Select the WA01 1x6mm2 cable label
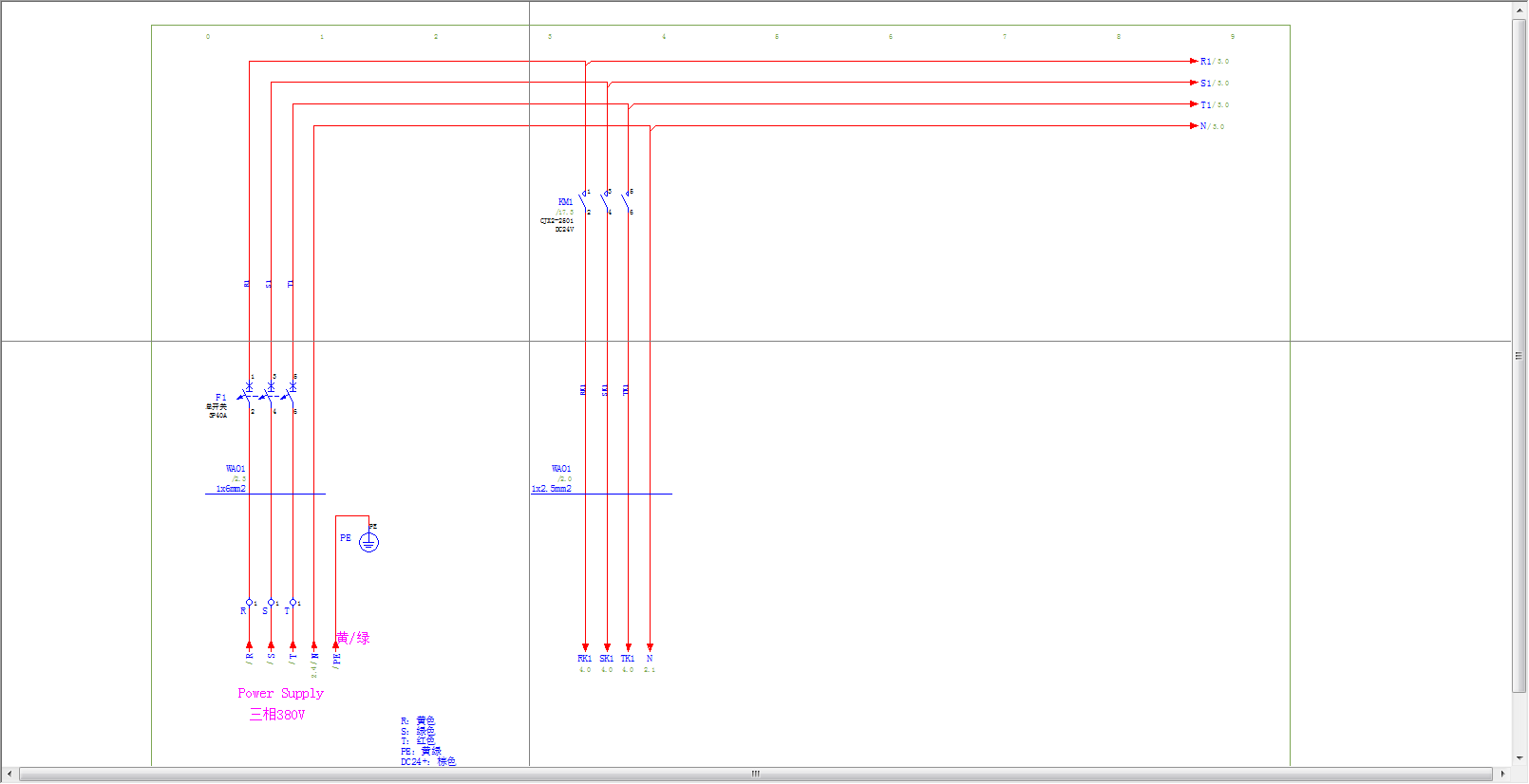This screenshot has height=784, width=1529. tap(231, 489)
